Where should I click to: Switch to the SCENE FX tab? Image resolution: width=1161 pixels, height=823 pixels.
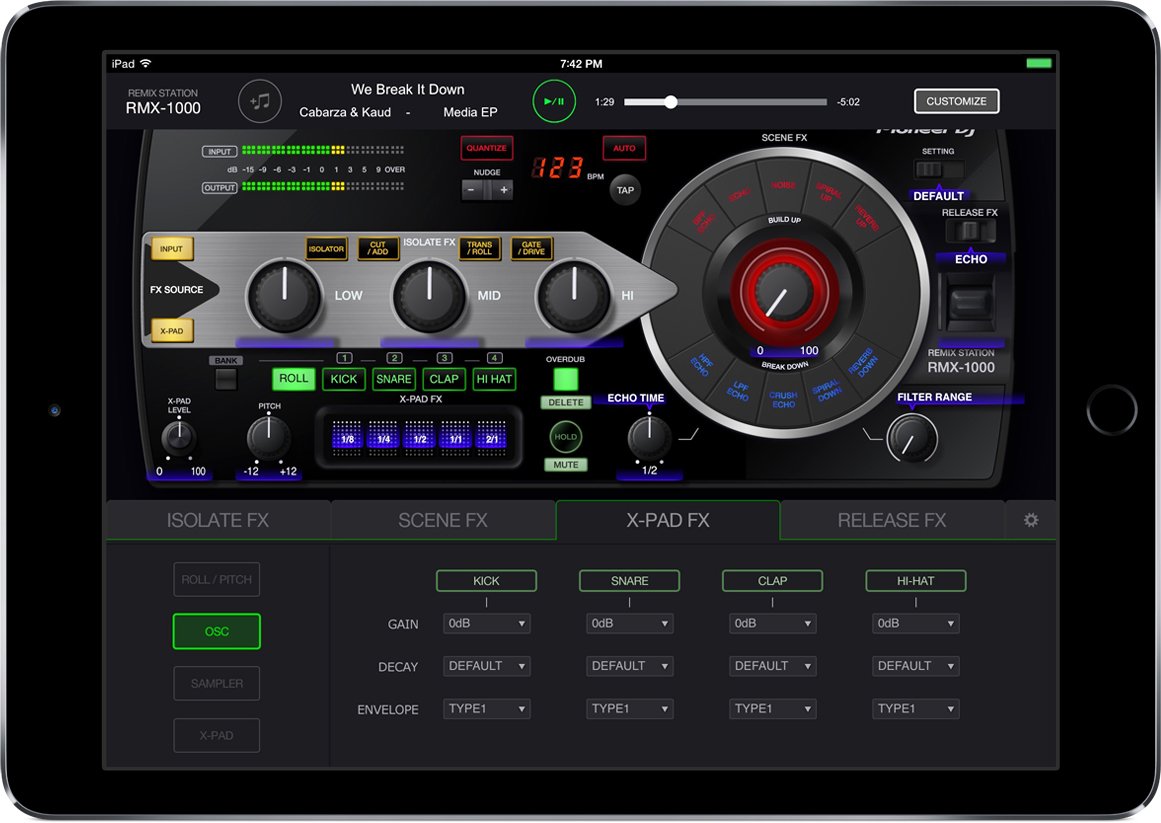click(x=442, y=520)
